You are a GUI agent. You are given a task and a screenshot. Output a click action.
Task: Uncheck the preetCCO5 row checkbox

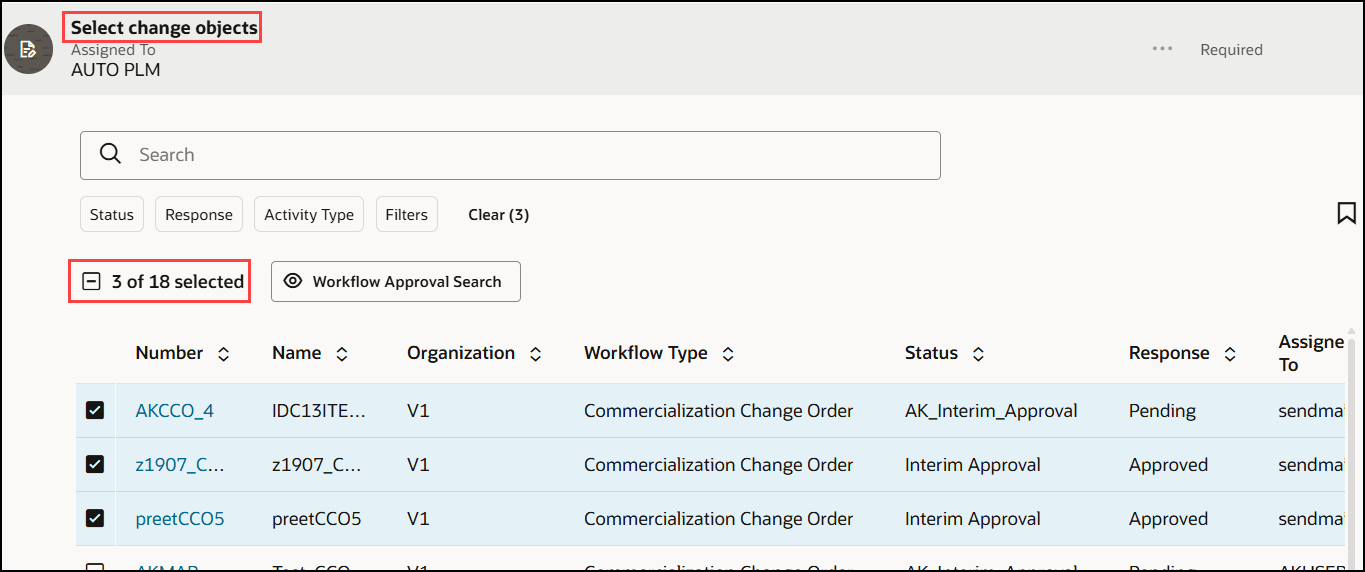pyautogui.click(x=95, y=518)
